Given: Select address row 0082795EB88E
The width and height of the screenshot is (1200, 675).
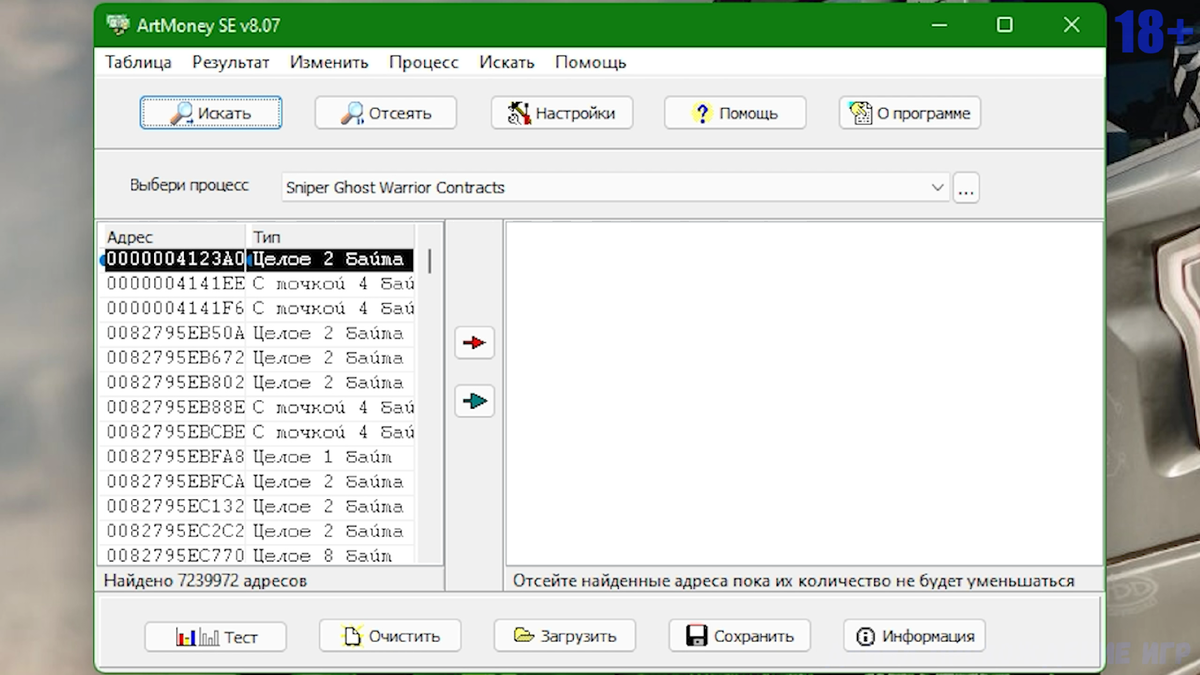Looking at the screenshot, I should coord(259,408).
